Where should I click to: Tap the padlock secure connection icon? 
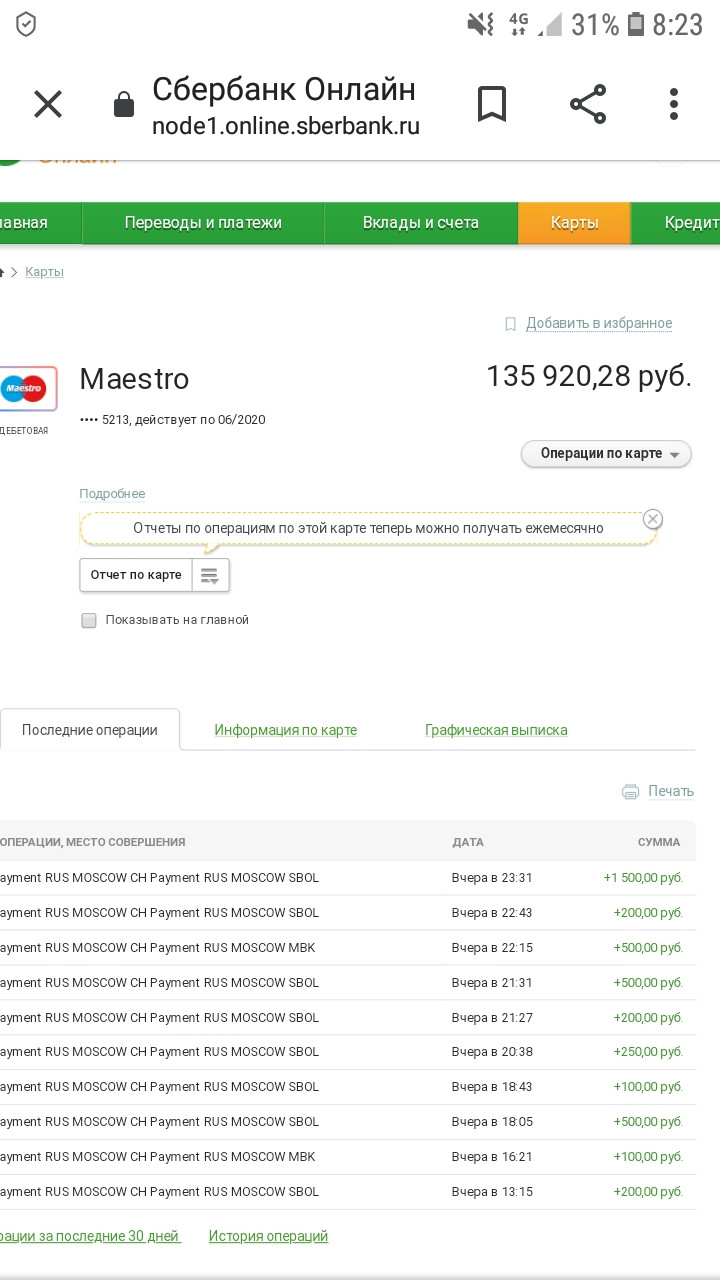[124, 104]
